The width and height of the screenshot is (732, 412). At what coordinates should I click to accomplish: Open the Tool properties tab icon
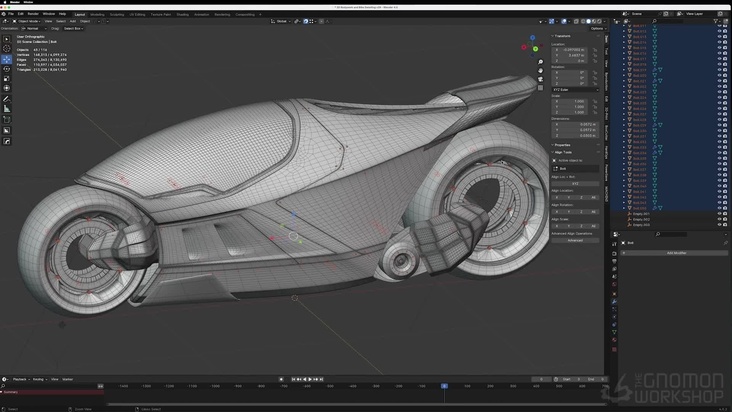[614, 244]
